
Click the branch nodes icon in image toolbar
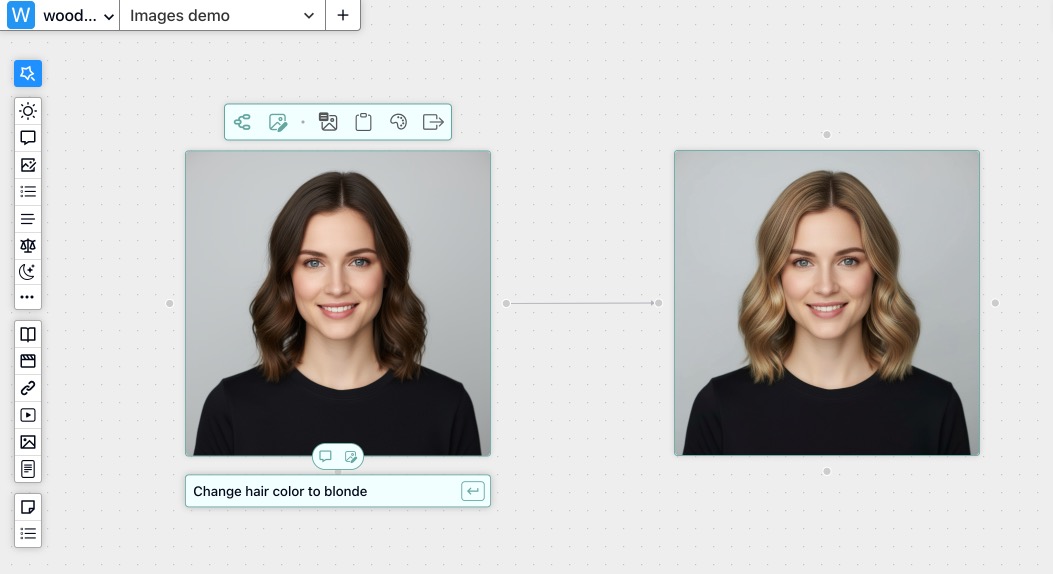242,122
